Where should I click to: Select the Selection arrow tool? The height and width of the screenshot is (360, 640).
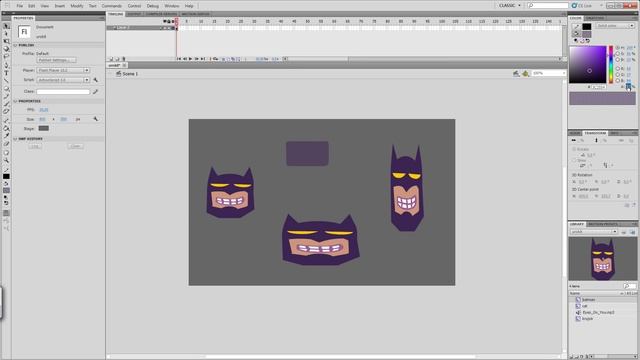click(6, 26)
